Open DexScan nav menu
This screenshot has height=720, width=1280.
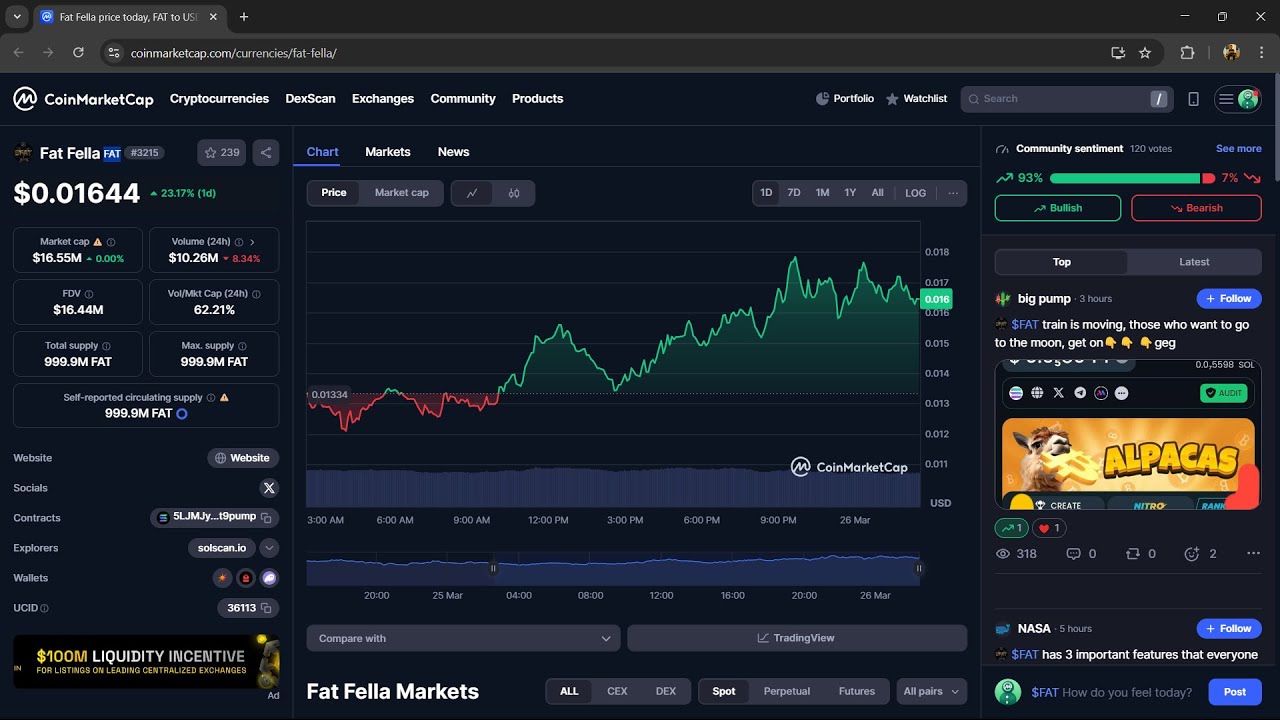tap(310, 99)
